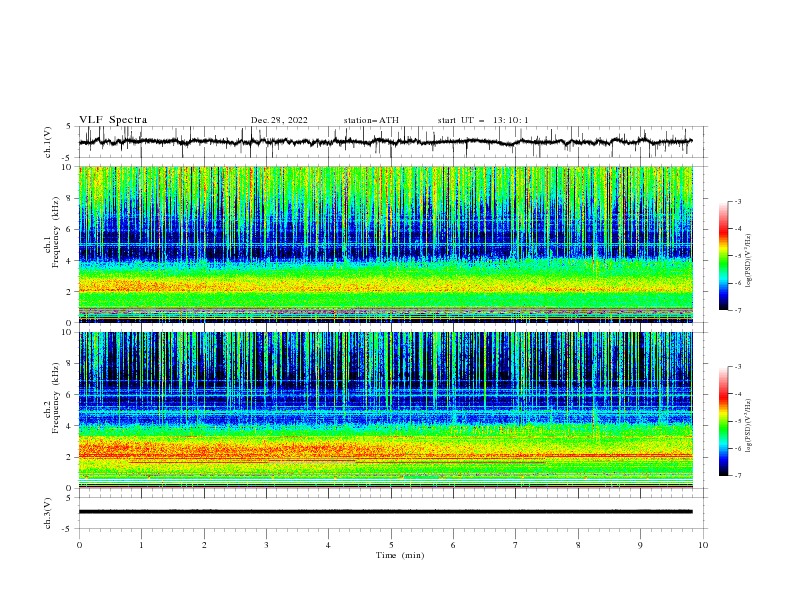The image size is (792, 612).
Task: Click the ch.3 flat voltage trace
Action: coord(385,512)
